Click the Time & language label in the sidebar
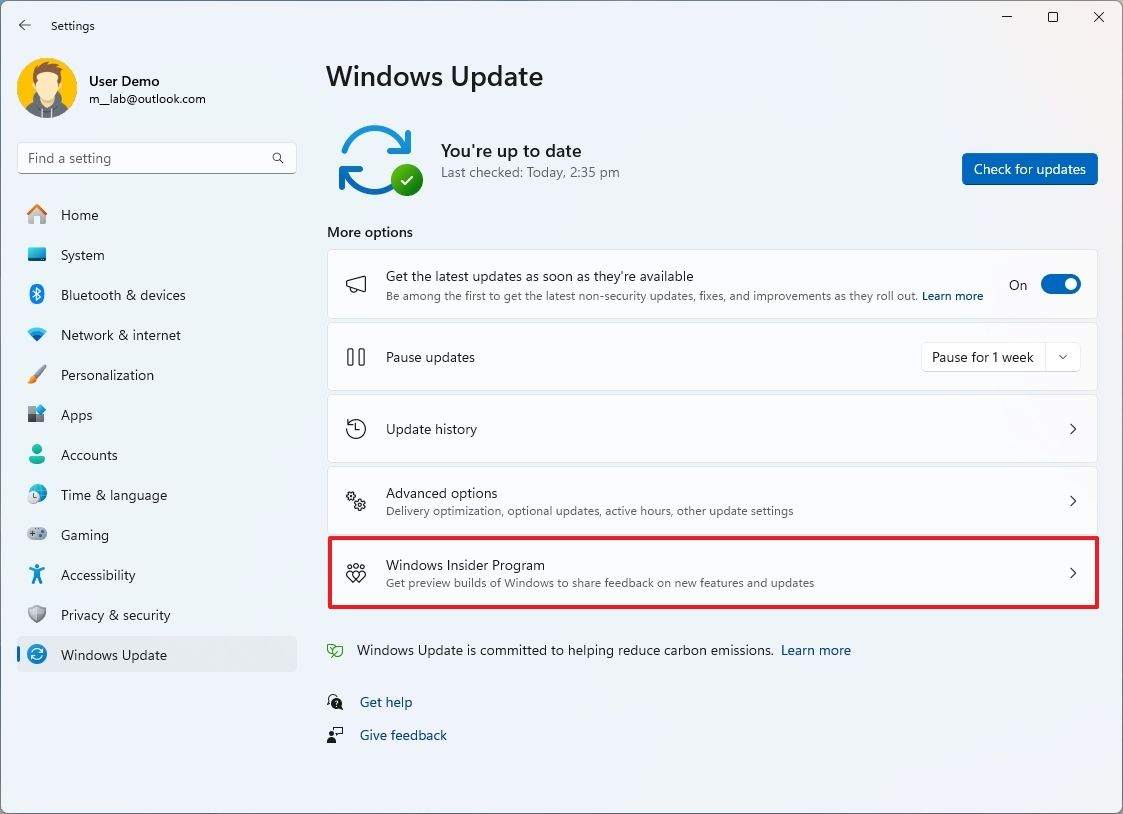1123x814 pixels. tap(114, 495)
